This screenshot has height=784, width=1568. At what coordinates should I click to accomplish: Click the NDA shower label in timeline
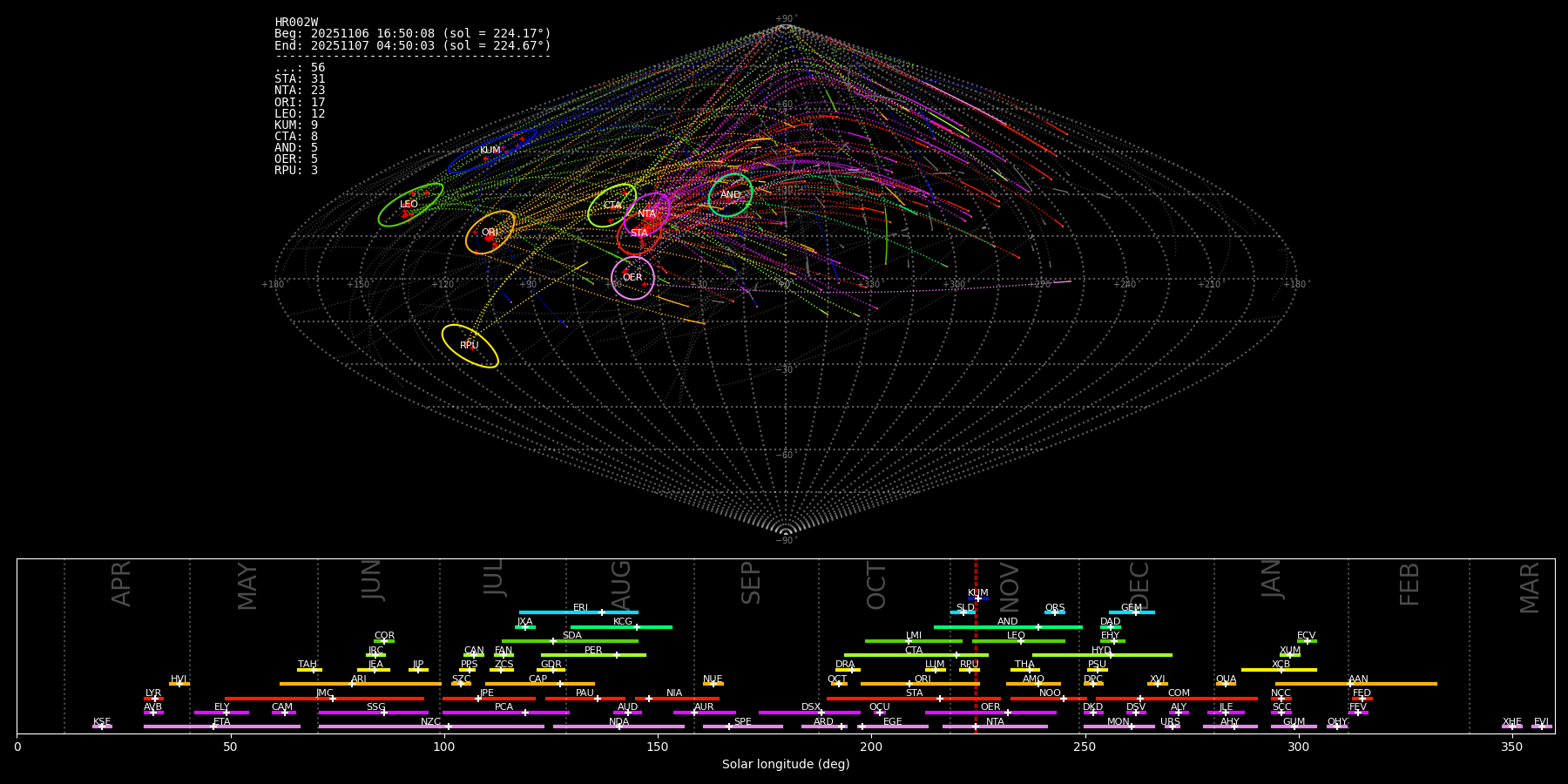pyautogui.click(x=619, y=722)
